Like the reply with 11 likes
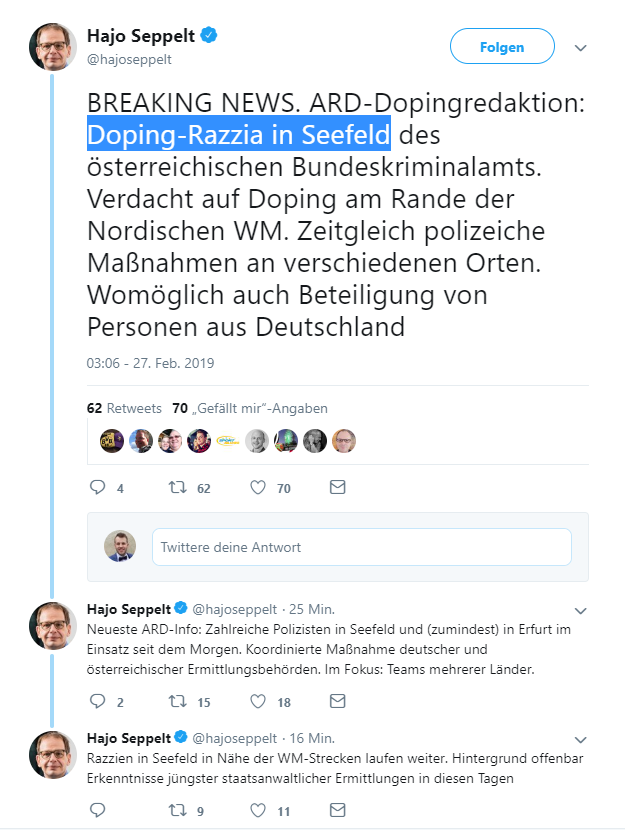This screenshot has width=625, height=830. point(258,810)
